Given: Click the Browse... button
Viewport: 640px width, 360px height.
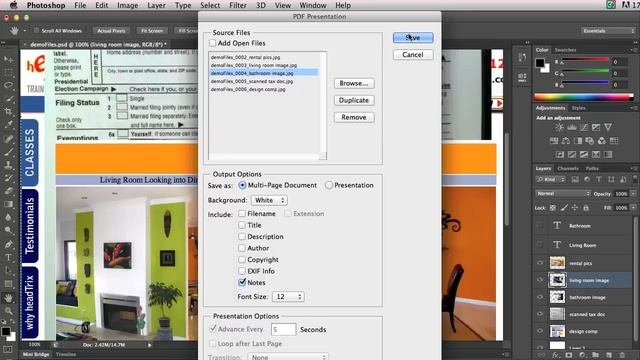Looking at the screenshot, I should point(354,83).
